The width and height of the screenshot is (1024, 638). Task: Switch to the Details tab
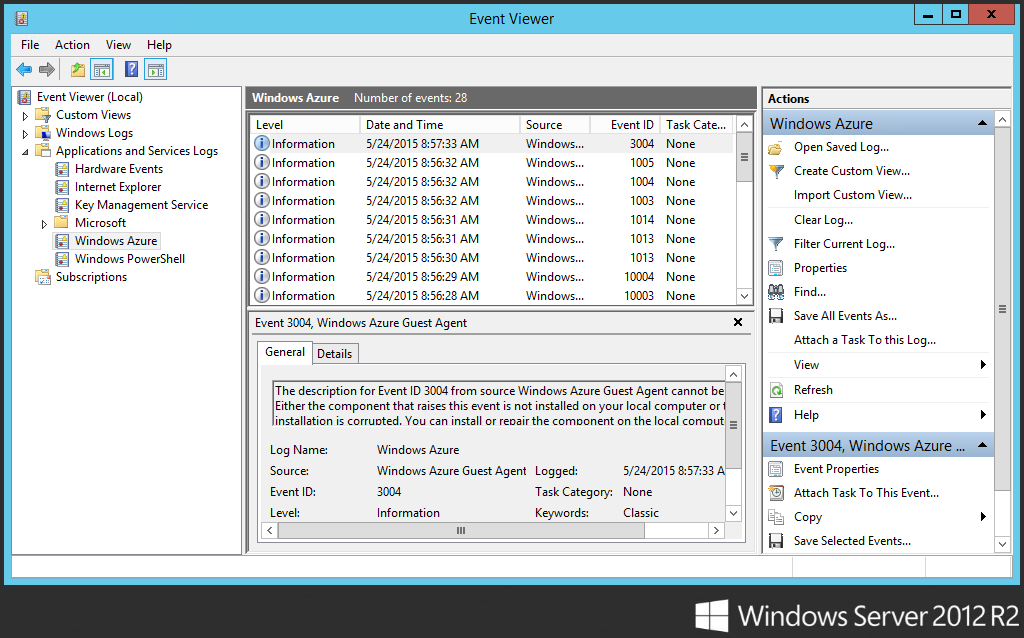334,354
